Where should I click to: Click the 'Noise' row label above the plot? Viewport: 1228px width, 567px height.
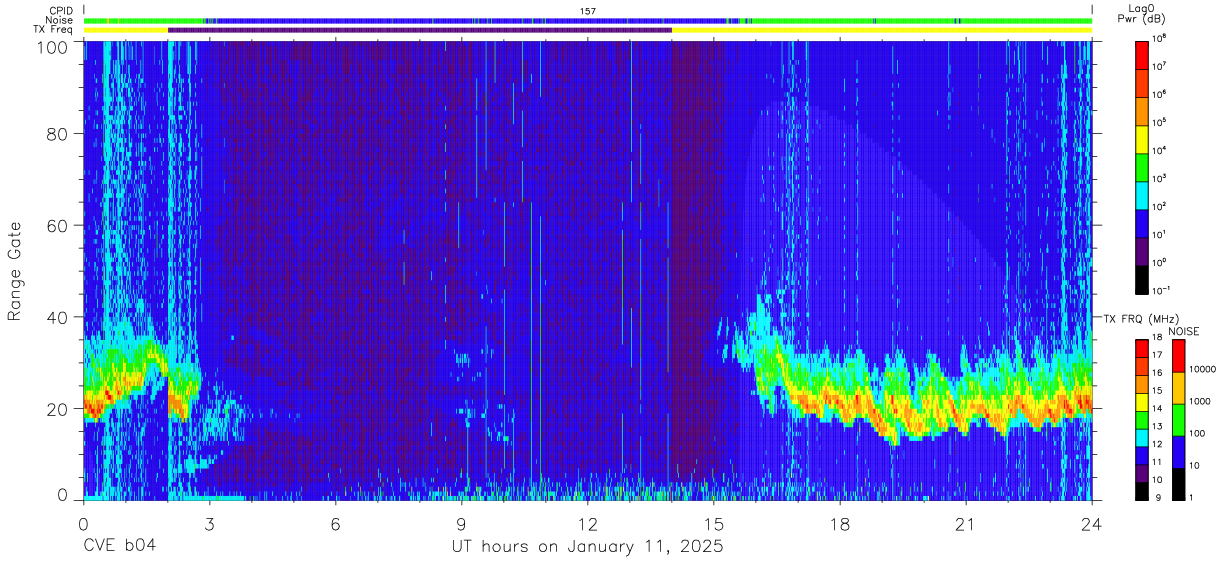point(60,20)
